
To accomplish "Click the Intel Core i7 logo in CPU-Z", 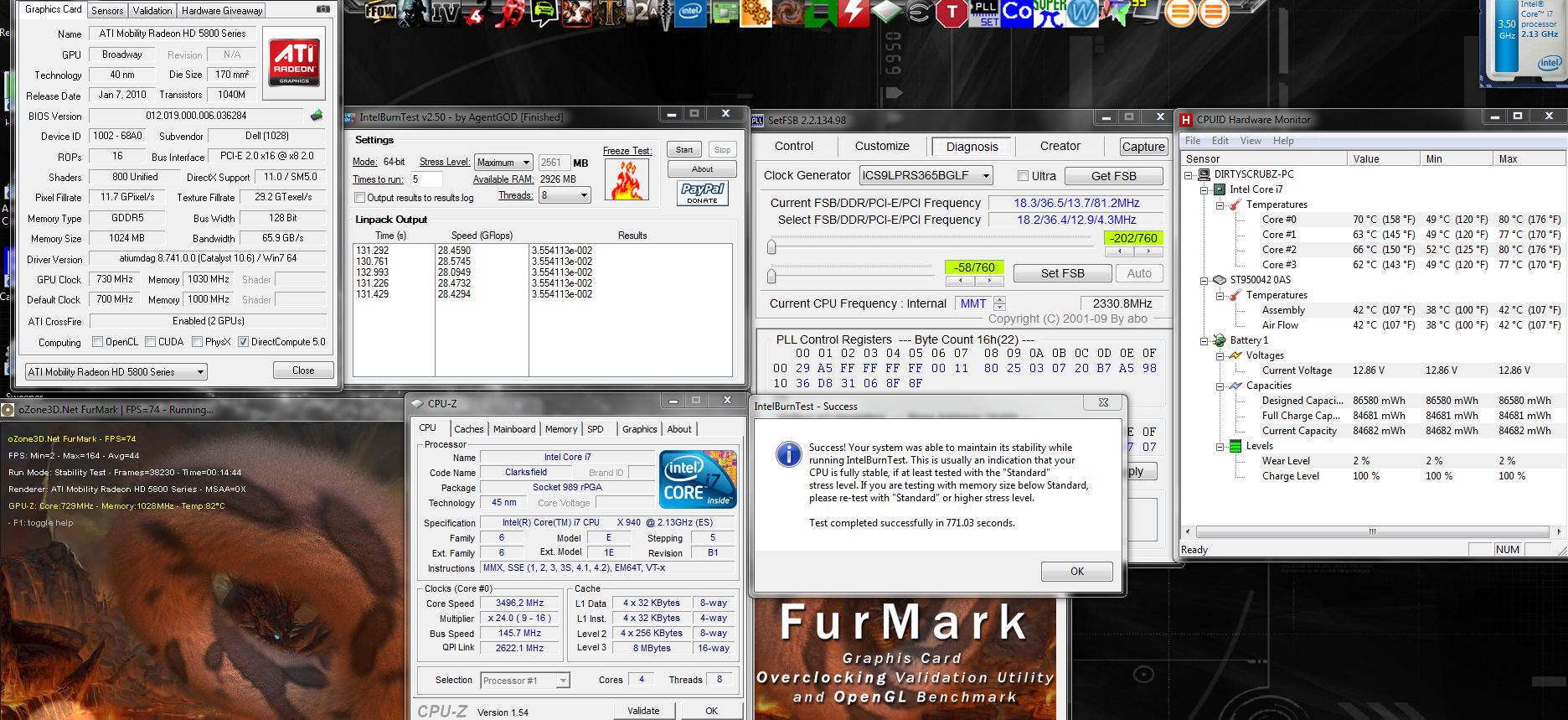I will [x=698, y=479].
